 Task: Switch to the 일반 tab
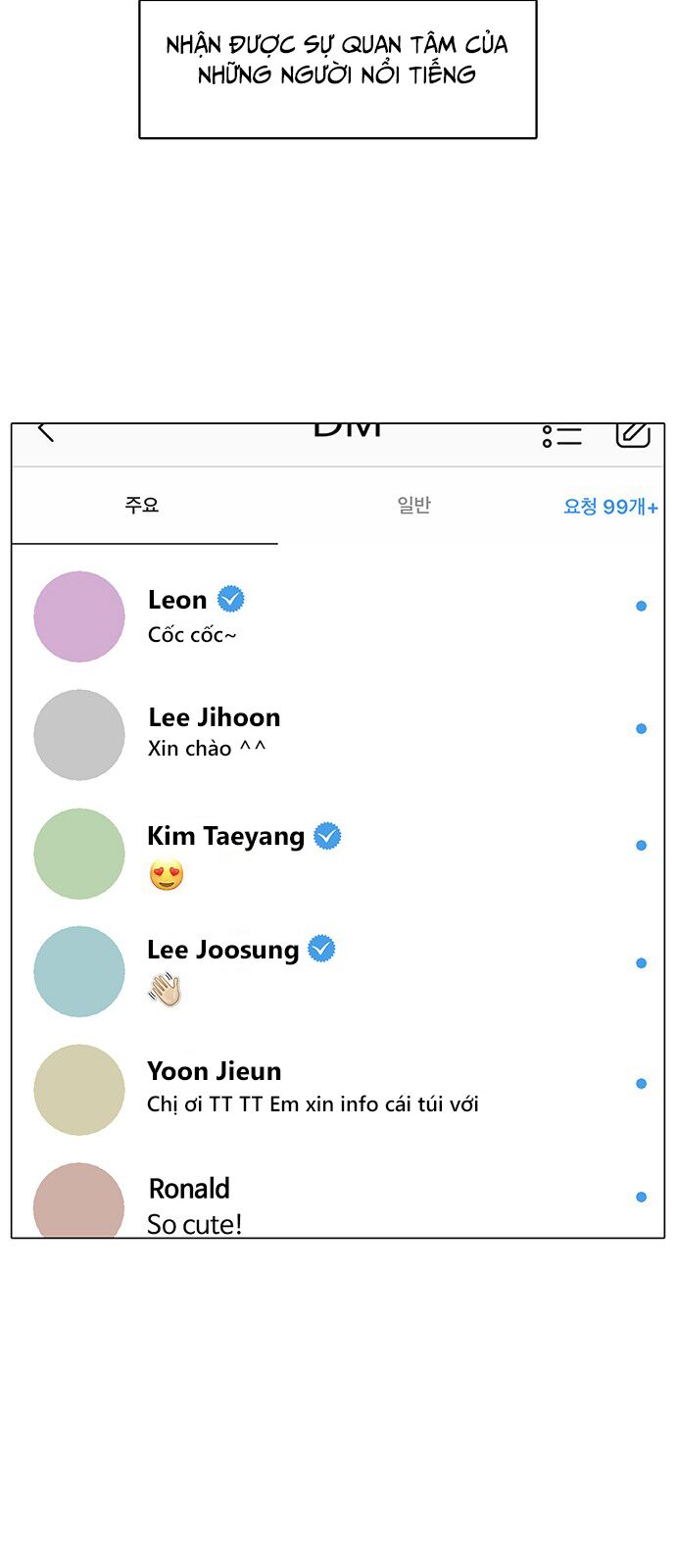point(413,505)
